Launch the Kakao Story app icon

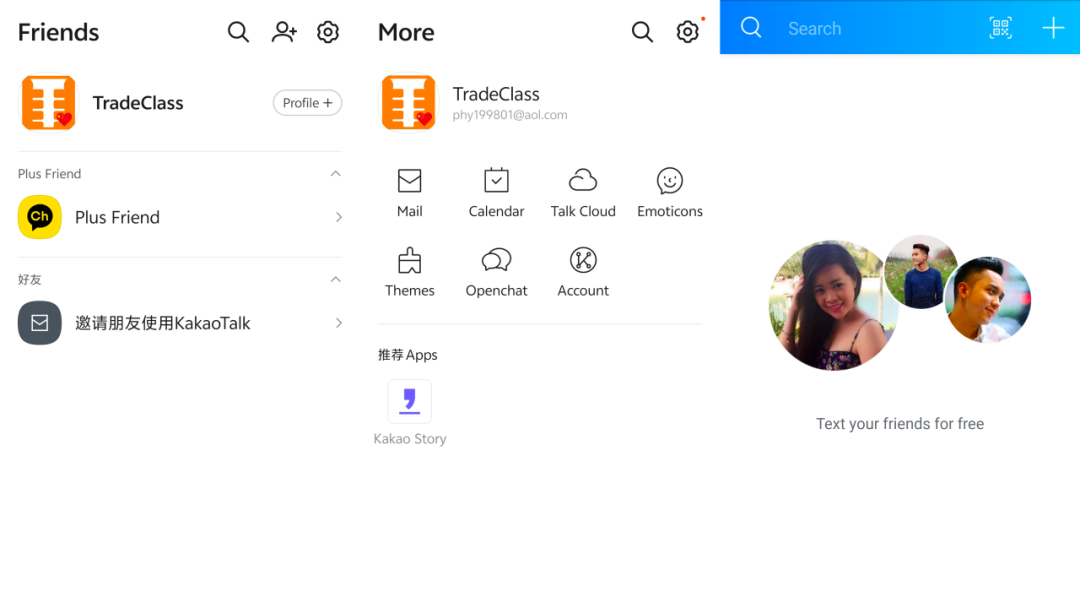click(x=410, y=402)
